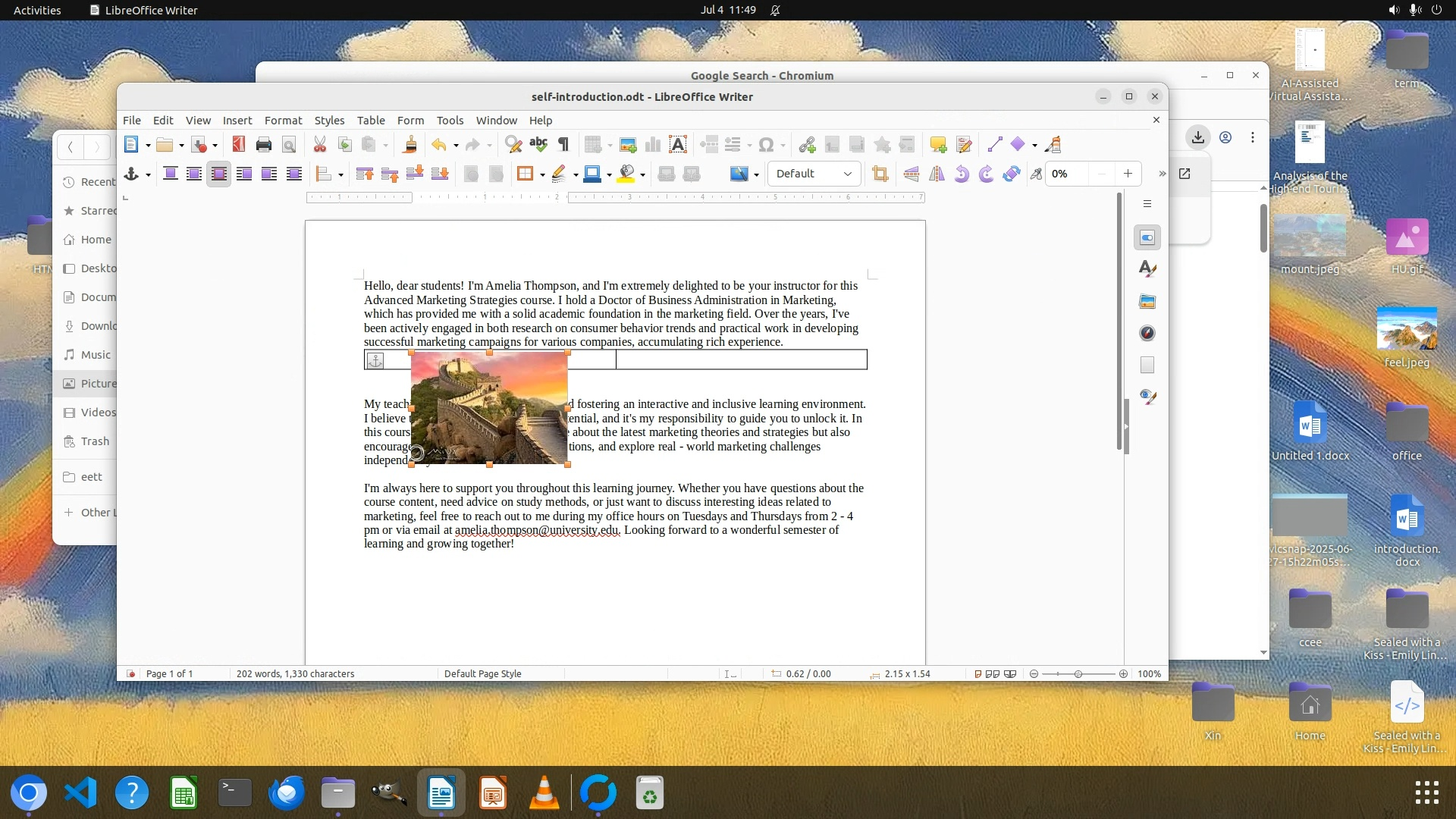Expand the Borders dropdown arrow

pyautogui.click(x=542, y=174)
